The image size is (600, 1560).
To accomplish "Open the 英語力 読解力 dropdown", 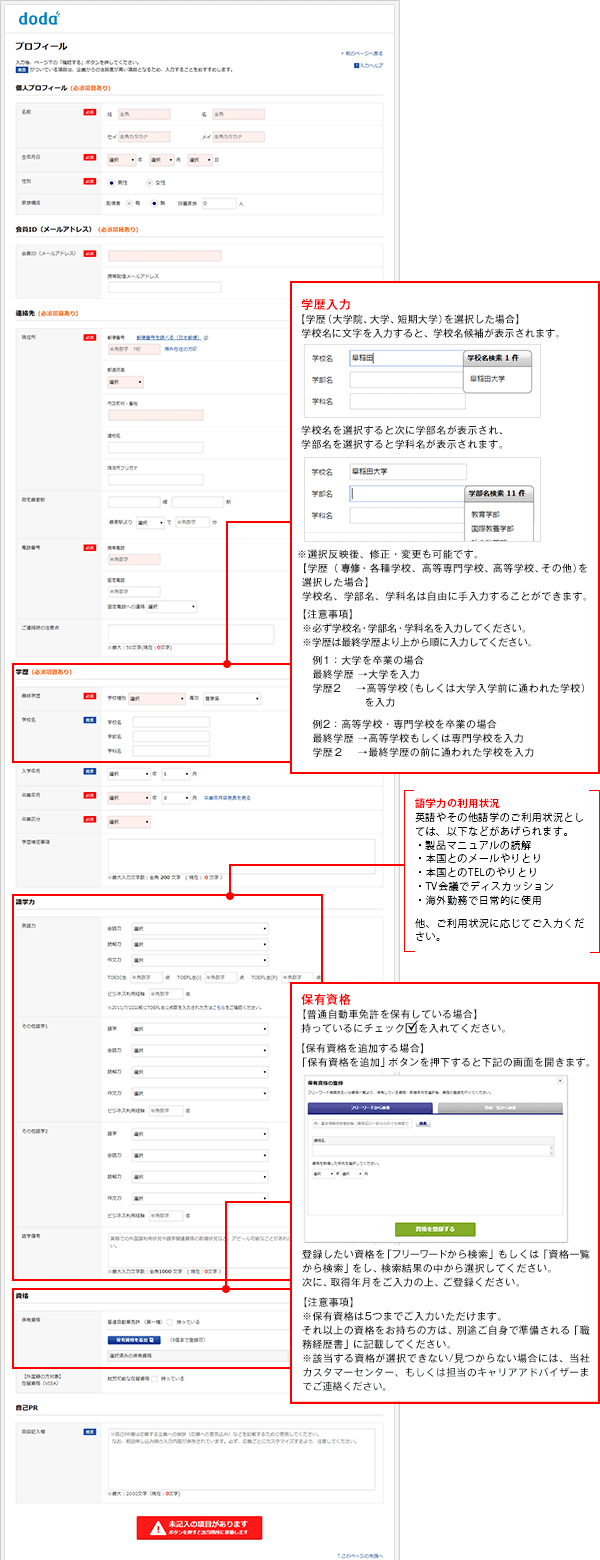I will tap(200, 944).
